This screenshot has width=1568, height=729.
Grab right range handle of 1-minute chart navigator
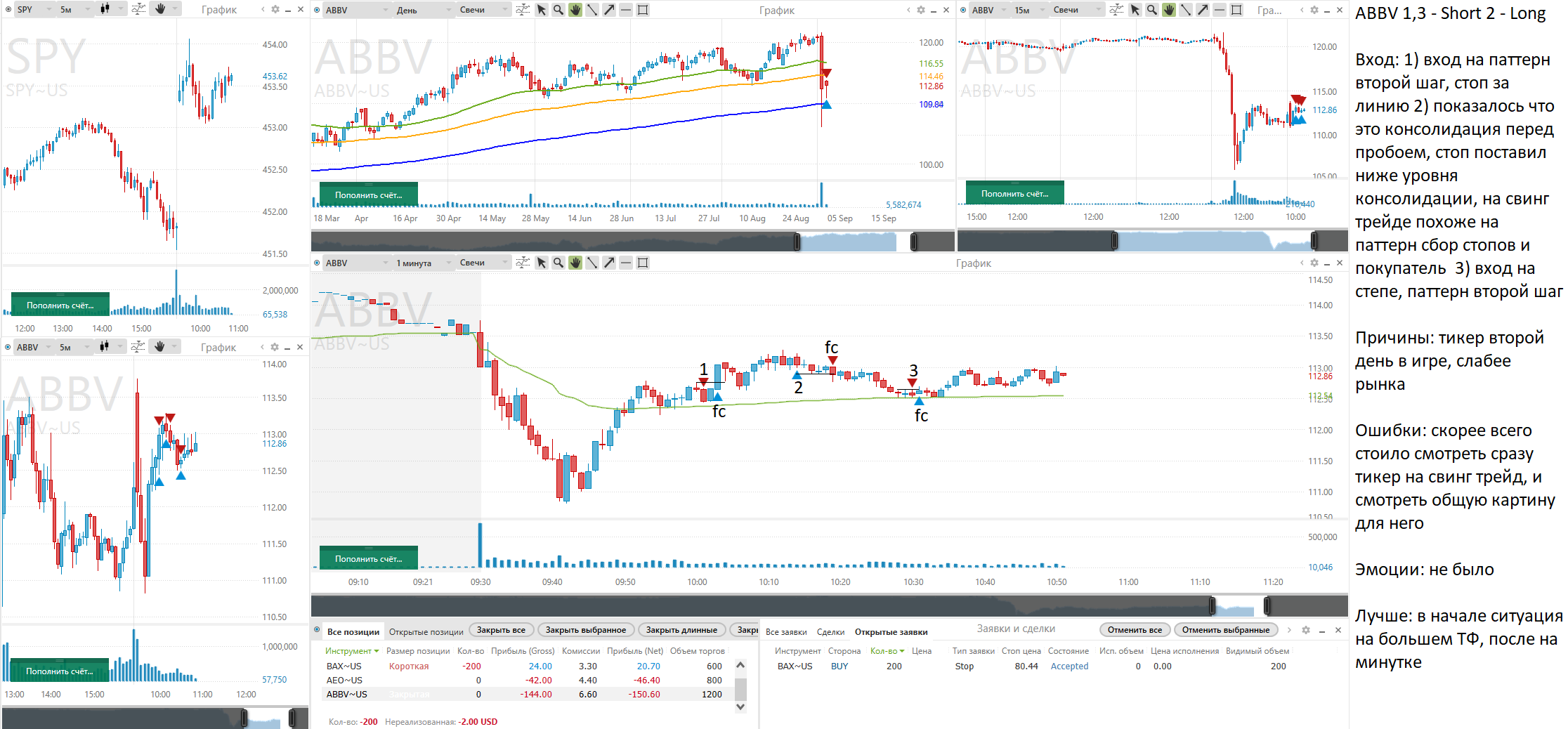point(1267,605)
